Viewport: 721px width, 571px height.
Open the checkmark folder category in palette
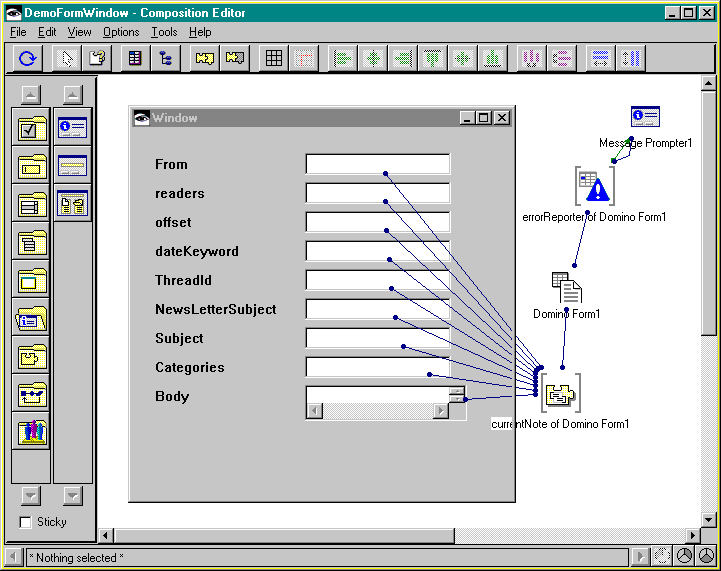[32, 129]
